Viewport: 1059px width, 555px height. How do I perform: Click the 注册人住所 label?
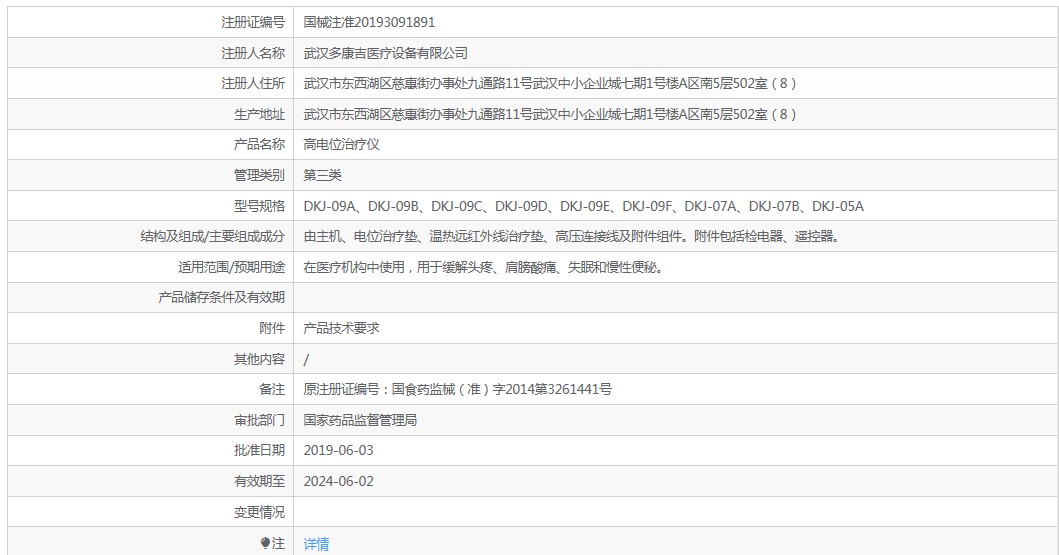pyautogui.click(x=253, y=84)
